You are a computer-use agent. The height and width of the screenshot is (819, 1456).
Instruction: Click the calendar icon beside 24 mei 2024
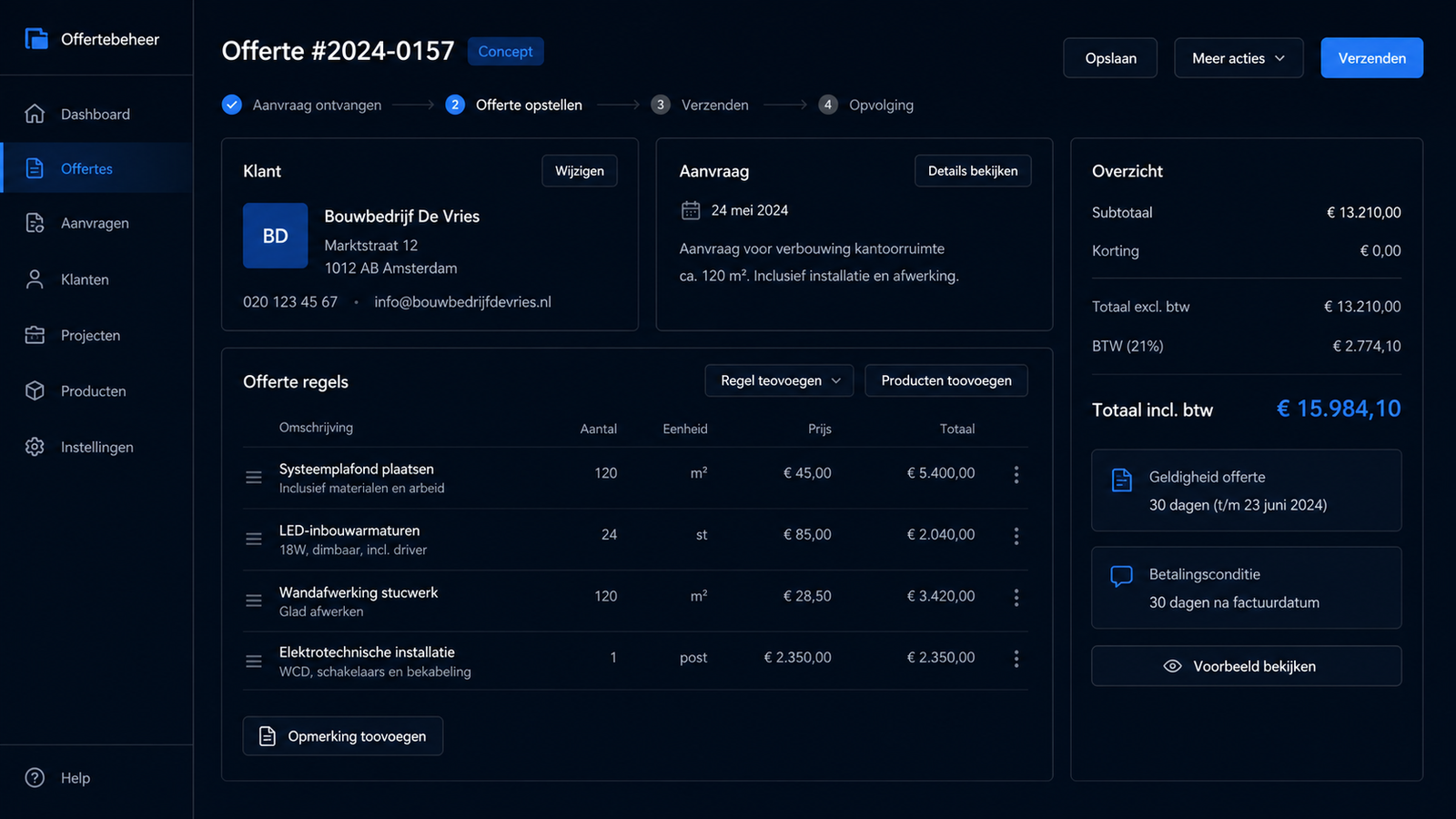pyautogui.click(x=691, y=210)
